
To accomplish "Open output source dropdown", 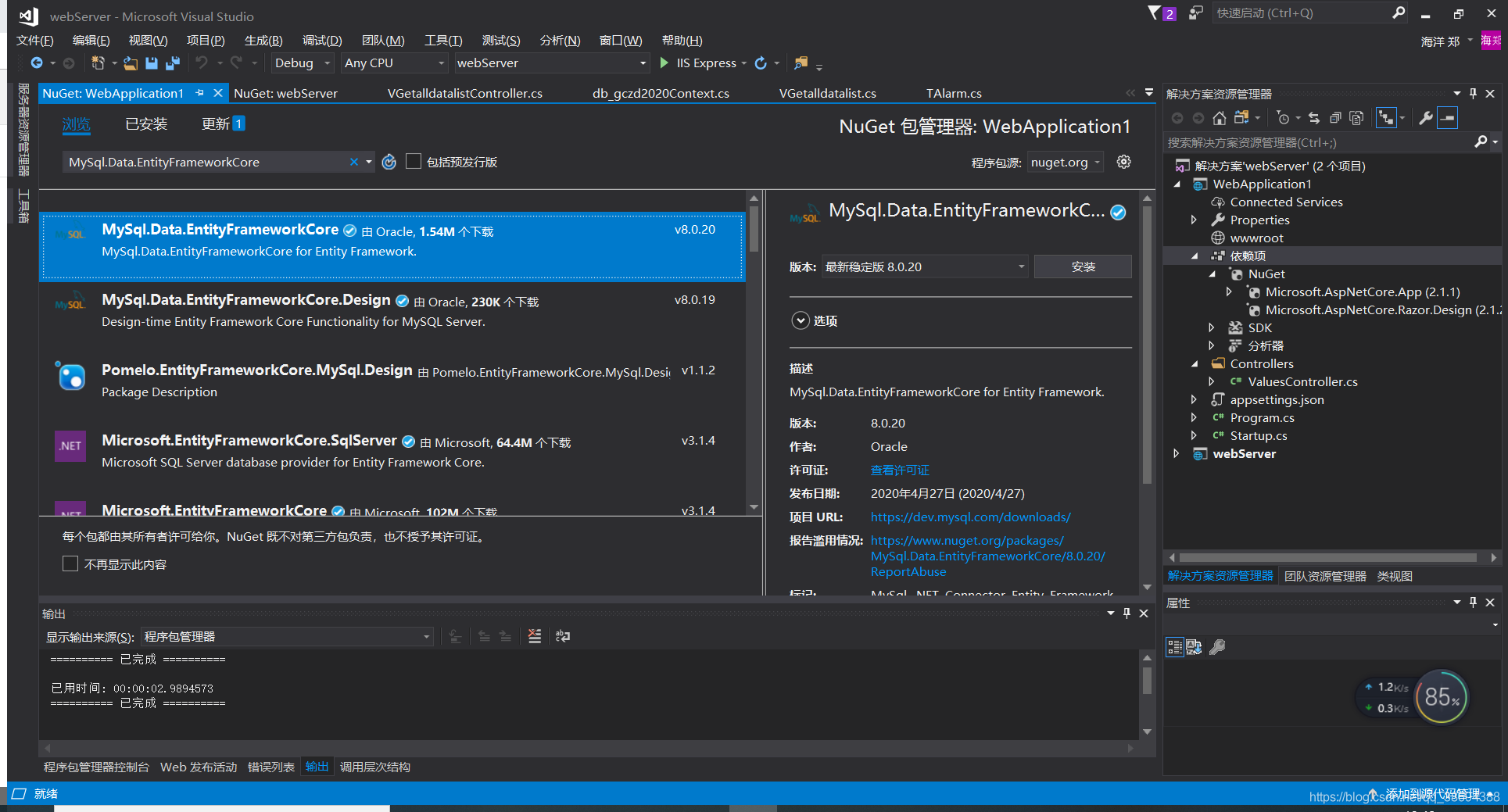I will 287,637.
